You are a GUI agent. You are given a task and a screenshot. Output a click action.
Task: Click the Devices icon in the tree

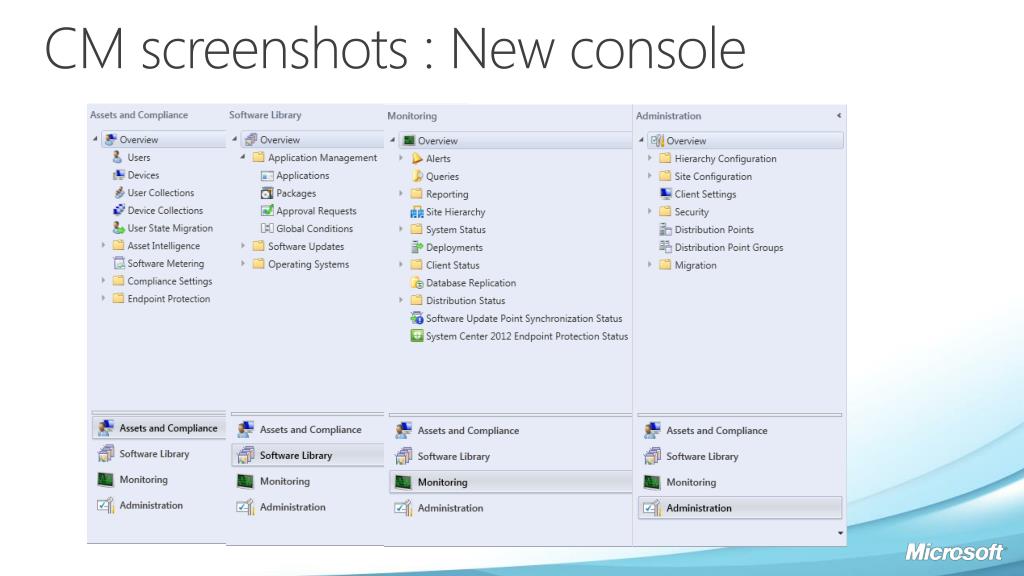118,175
